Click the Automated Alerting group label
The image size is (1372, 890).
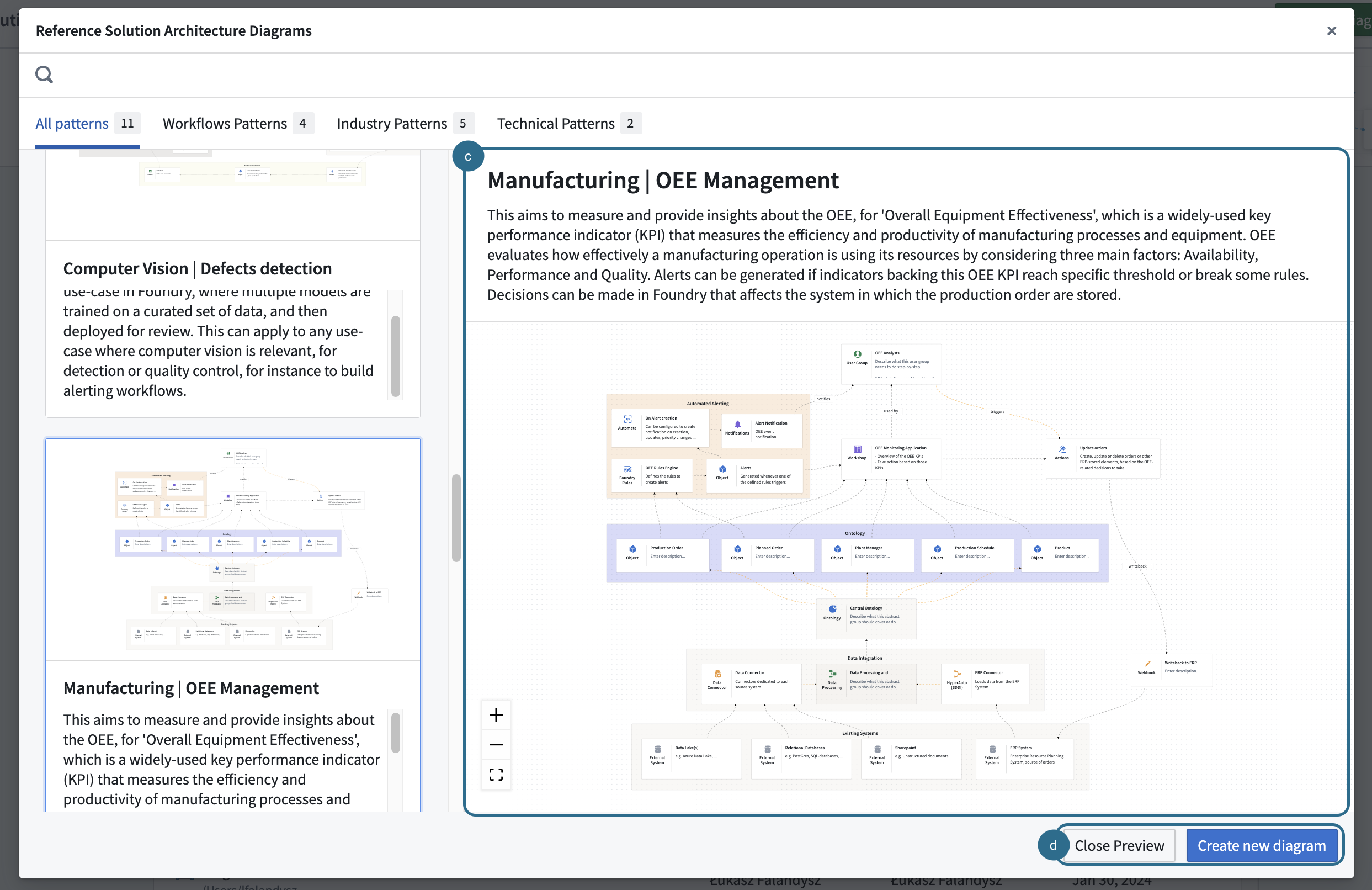click(708, 404)
